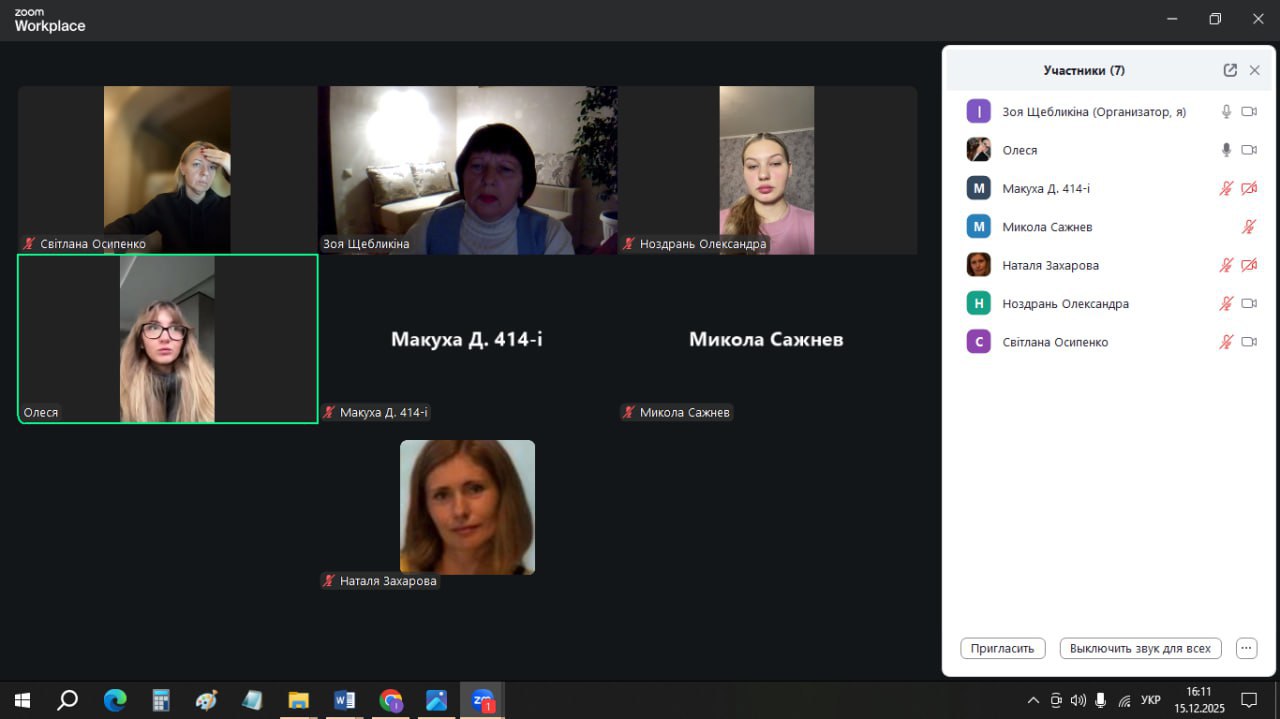The width and height of the screenshot is (1280, 719).
Task: Open Microsoft Word from the taskbar
Action: click(x=345, y=700)
